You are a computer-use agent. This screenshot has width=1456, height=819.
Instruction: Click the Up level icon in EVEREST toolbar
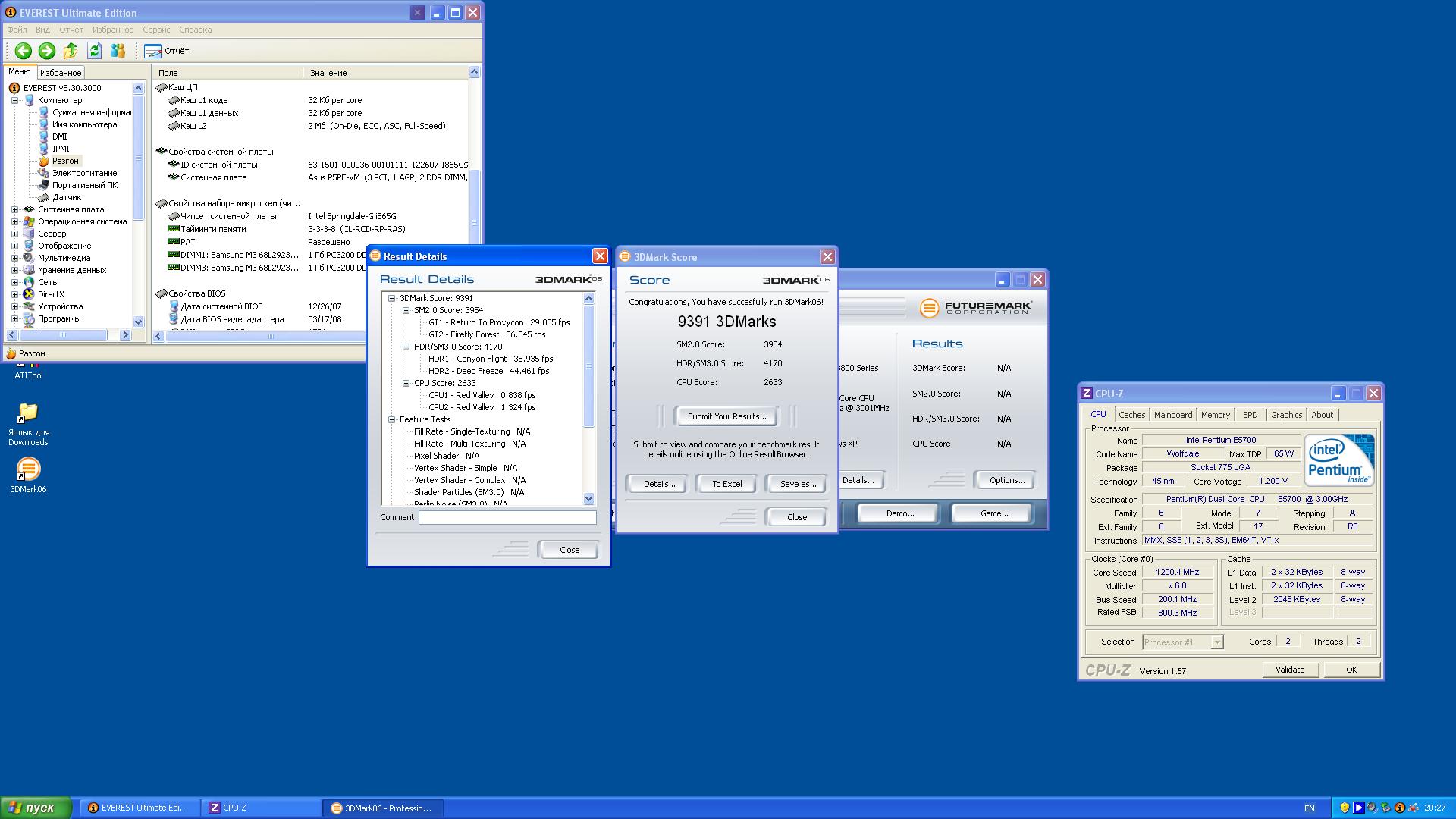pyautogui.click(x=71, y=51)
